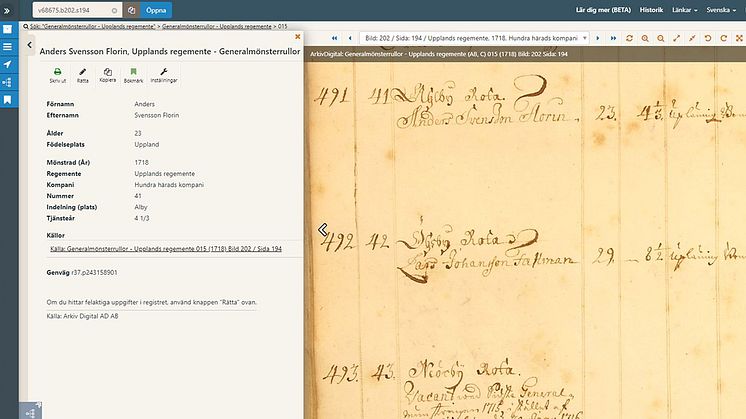This screenshot has height=419, width=746.
Task: Open the Svenska language dropdown
Action: tap(721, 10)
